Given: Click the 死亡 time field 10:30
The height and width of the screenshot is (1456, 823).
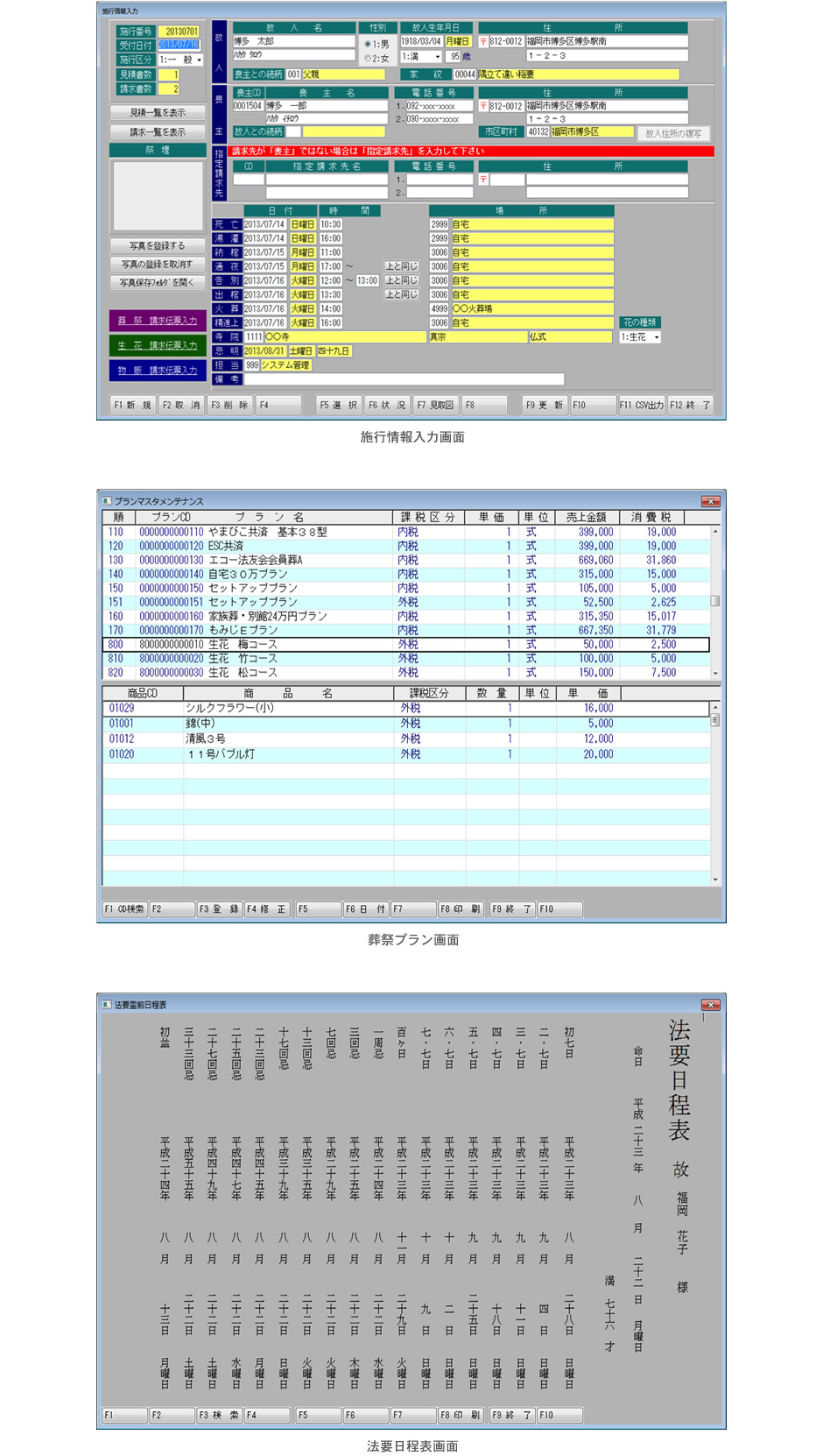Looking at the screenshot, I should pyautogui.click(x=331, y=224).
